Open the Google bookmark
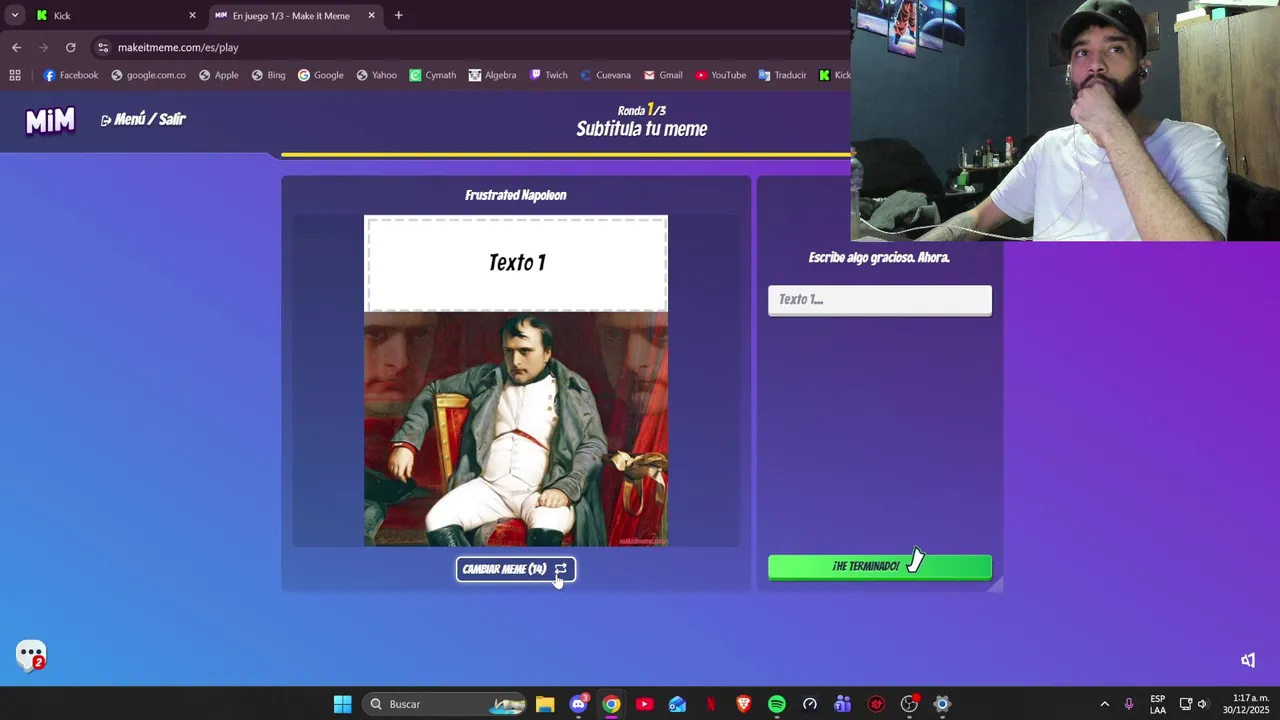 tap(320, 75)
